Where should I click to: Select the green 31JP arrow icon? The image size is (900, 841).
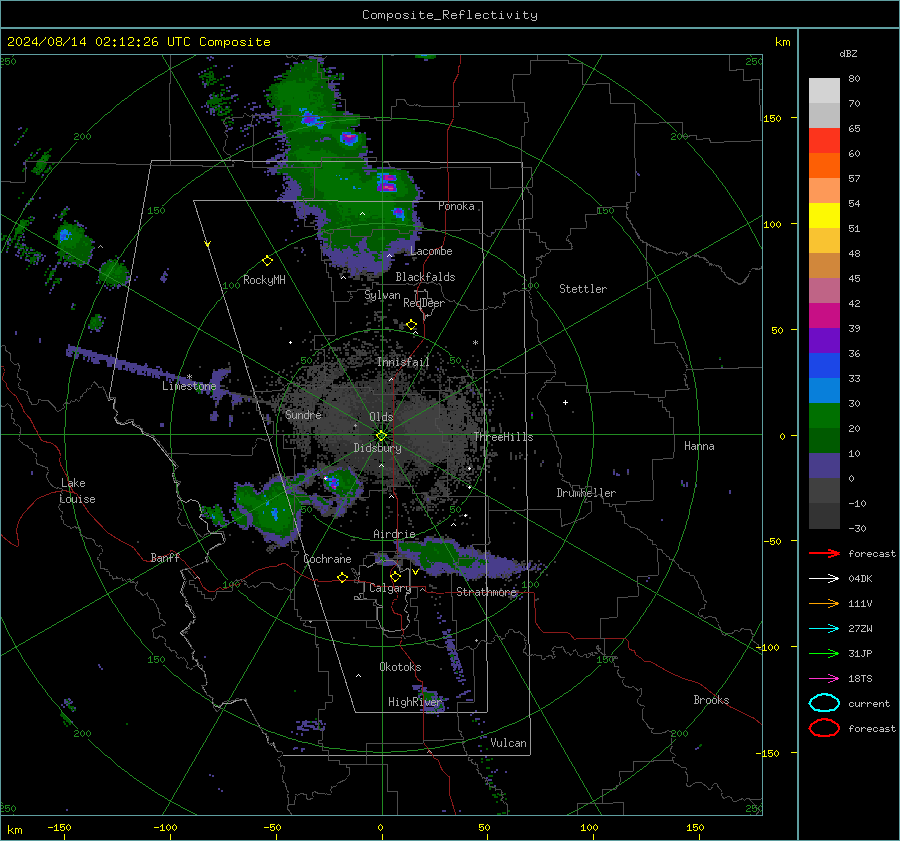point(824,653)
